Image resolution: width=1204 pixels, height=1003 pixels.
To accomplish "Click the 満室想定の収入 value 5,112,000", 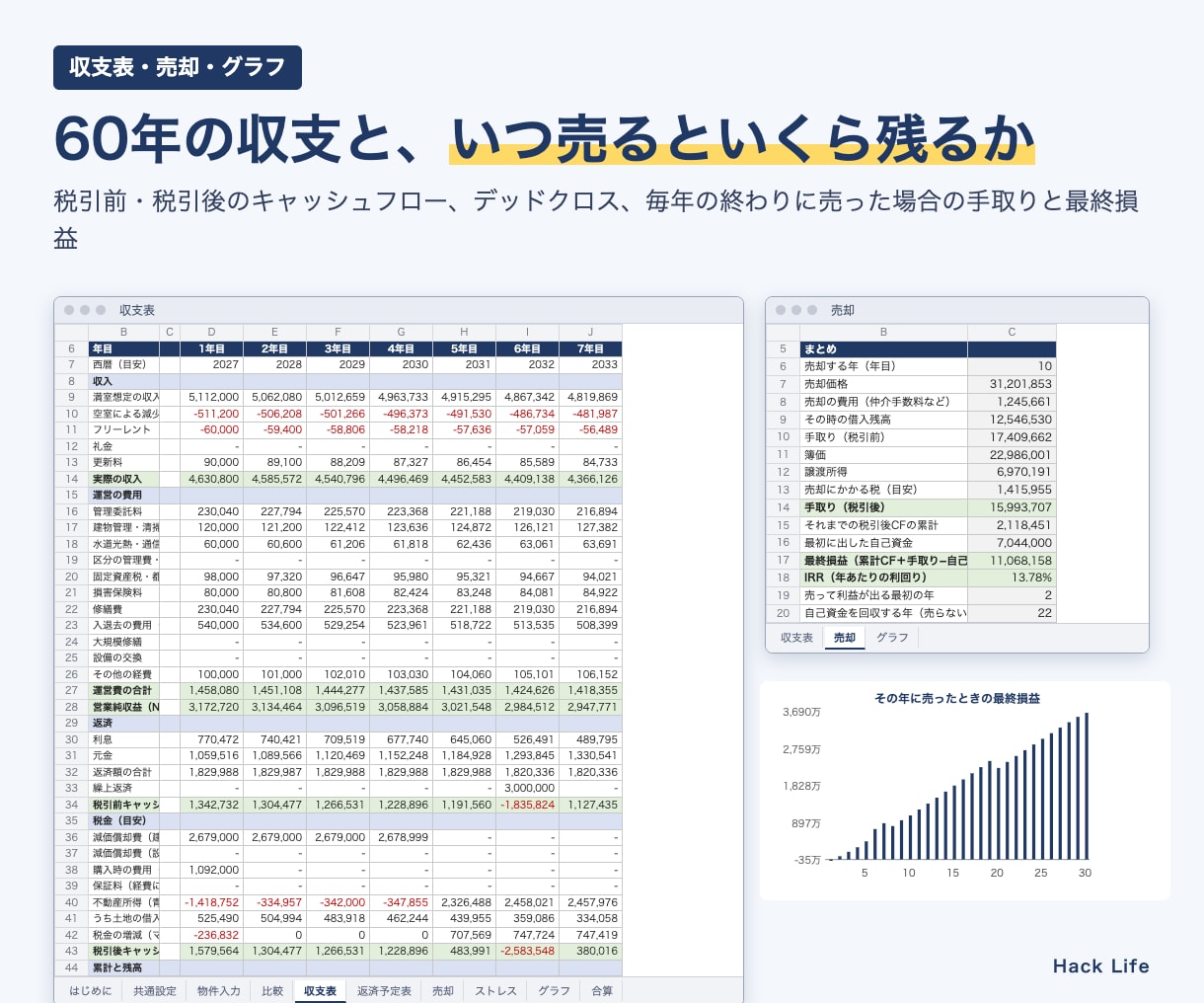I will (x=211, y=397).
